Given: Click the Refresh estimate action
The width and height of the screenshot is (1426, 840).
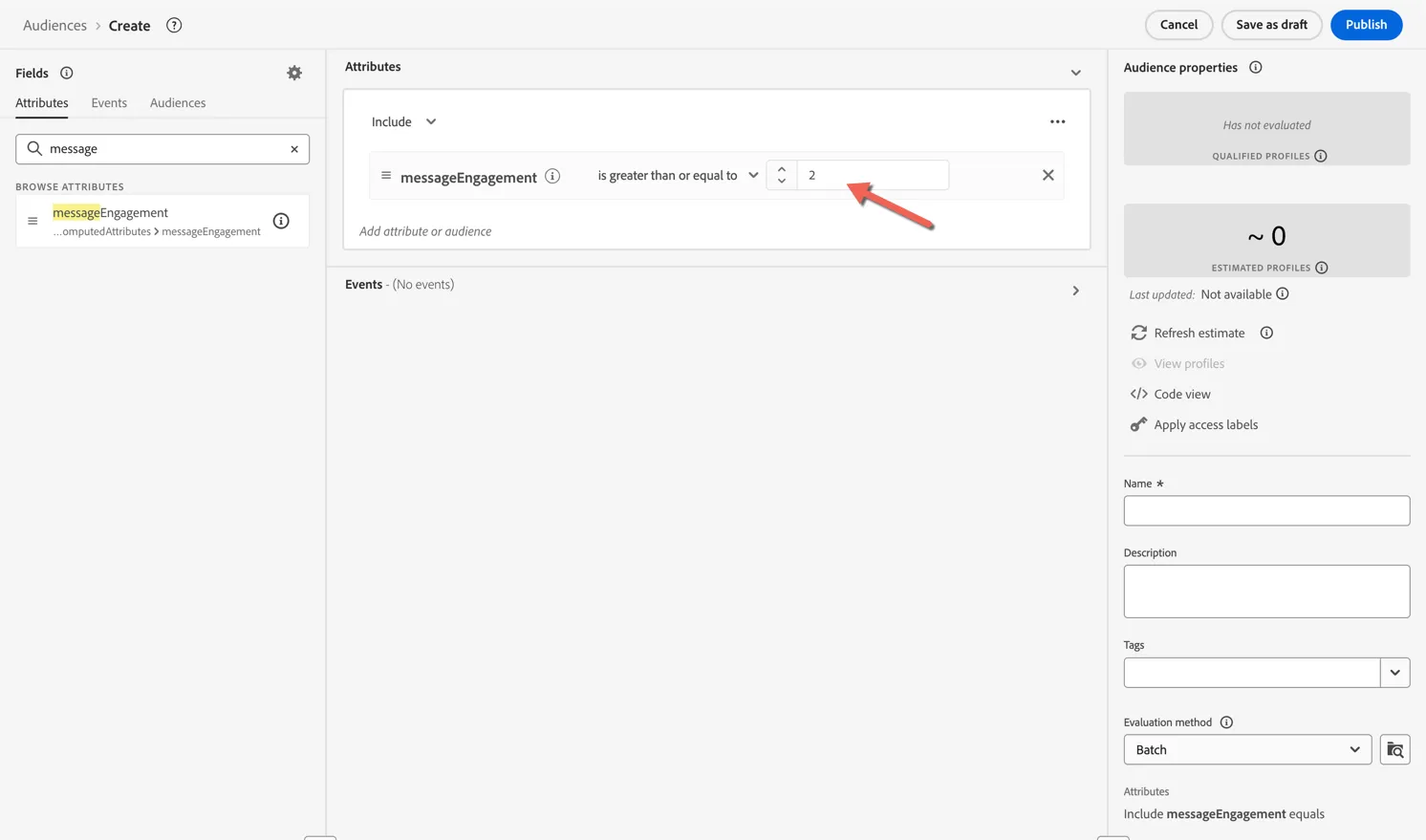Looking at the screenshot, I should point(1188,333).
